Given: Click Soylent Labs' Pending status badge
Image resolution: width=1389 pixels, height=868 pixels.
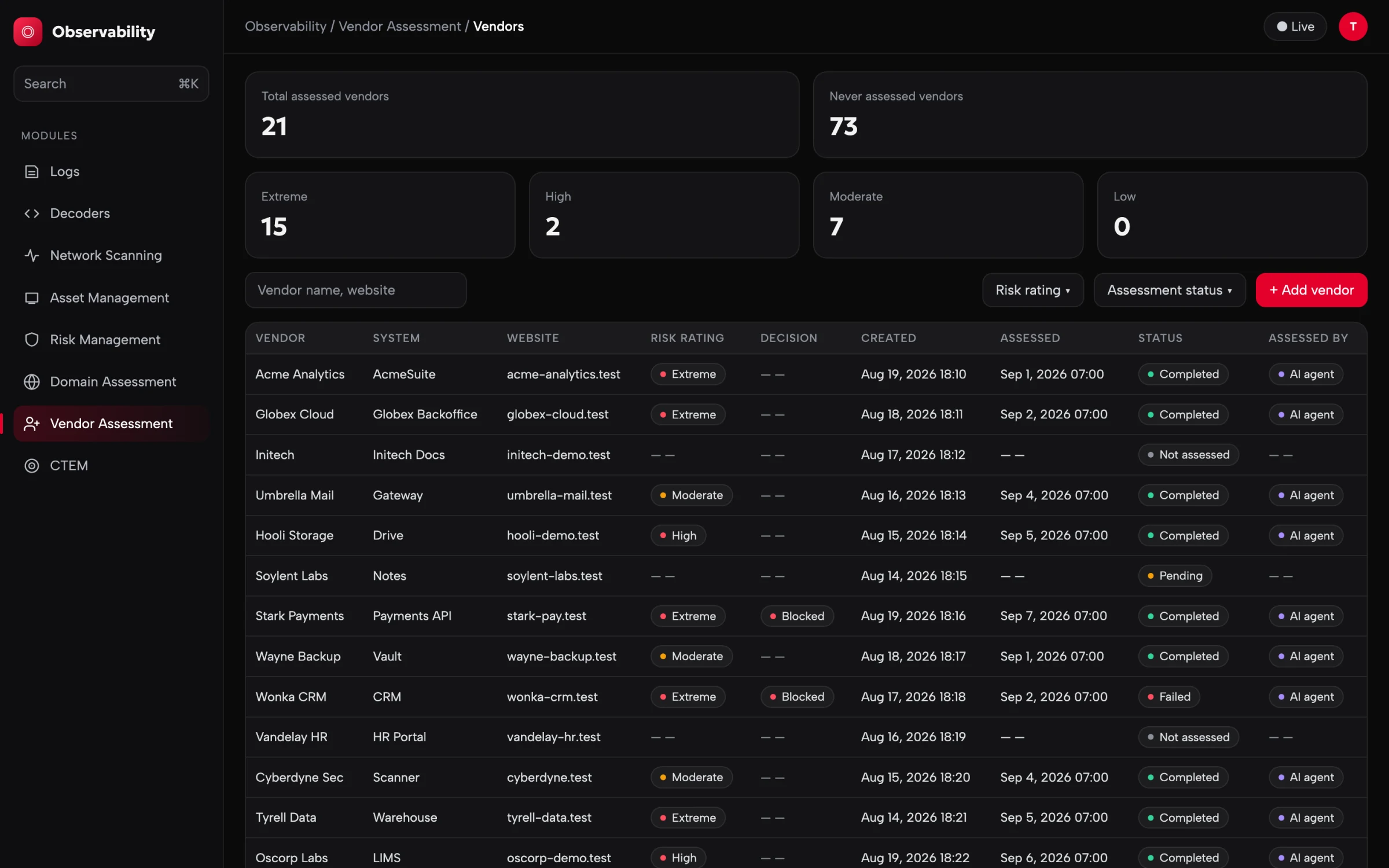Looking at the screenshot, I should click(x=1174, y=576).
